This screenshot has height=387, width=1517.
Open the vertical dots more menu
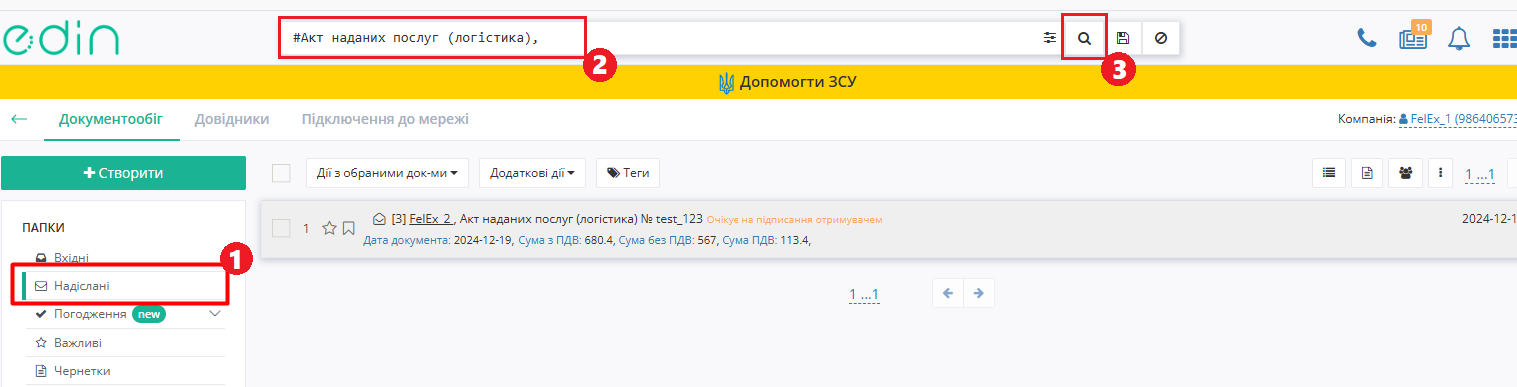pos(1439,173)
